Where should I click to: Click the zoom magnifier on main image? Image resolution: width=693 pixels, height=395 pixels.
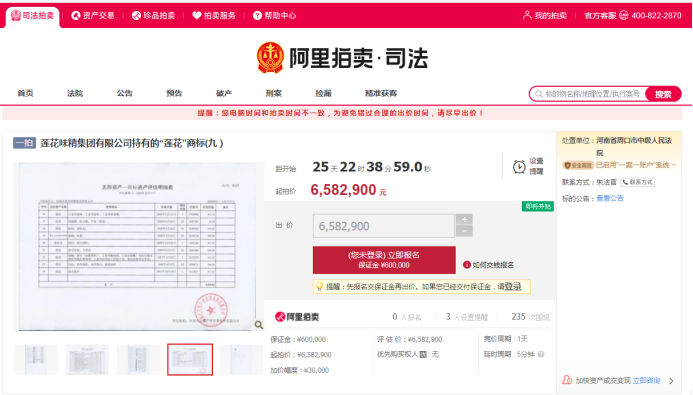[x=259, y=325]
